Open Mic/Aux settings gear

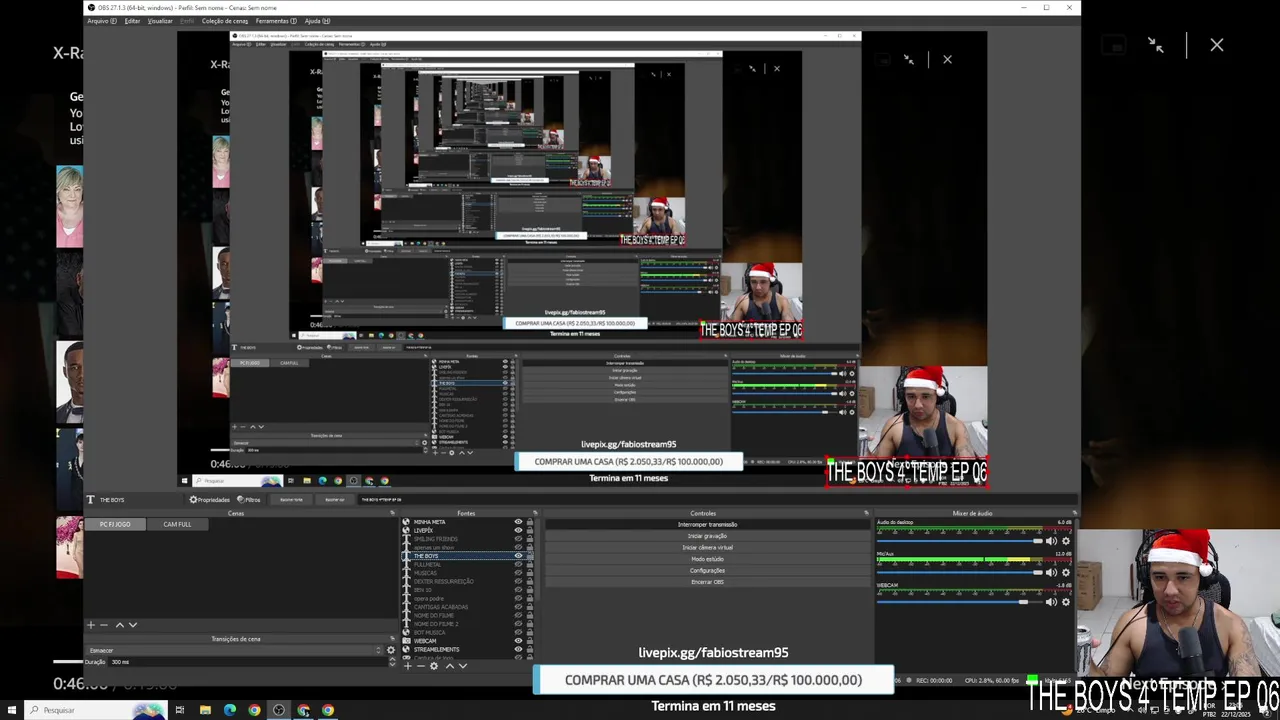[x=1066, y=572]
